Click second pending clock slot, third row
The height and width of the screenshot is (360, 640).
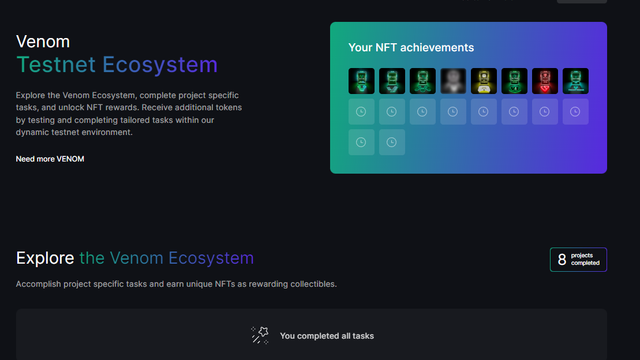(x=392, y=142)
